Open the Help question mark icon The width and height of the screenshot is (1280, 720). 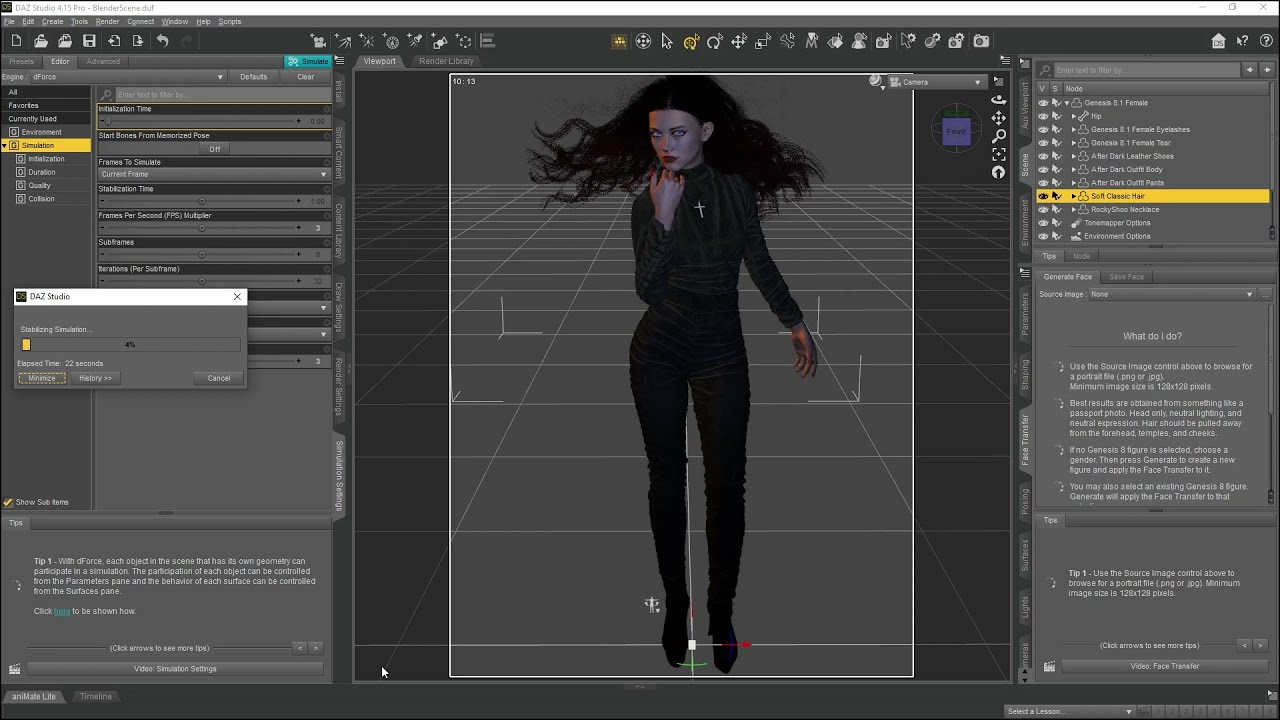tap(1266, 41)
